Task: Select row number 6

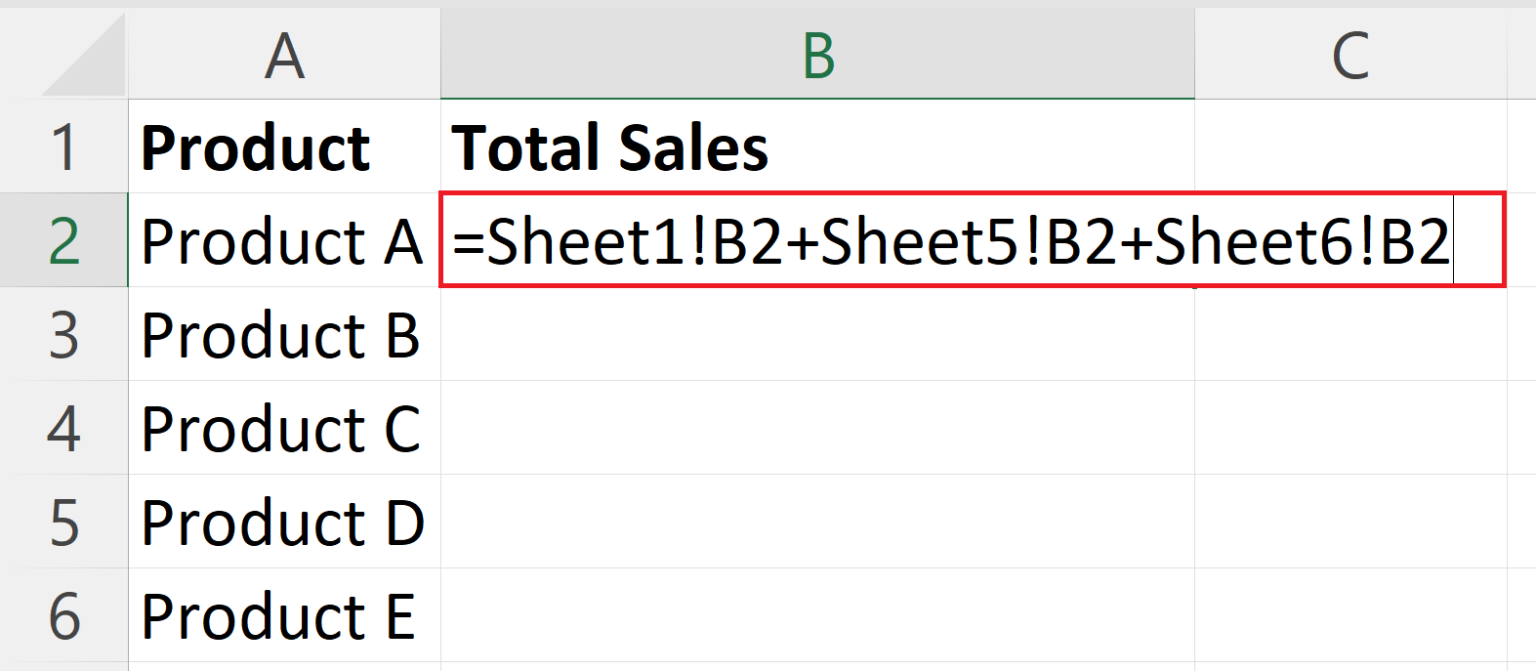Action: (x=62, y=615)
